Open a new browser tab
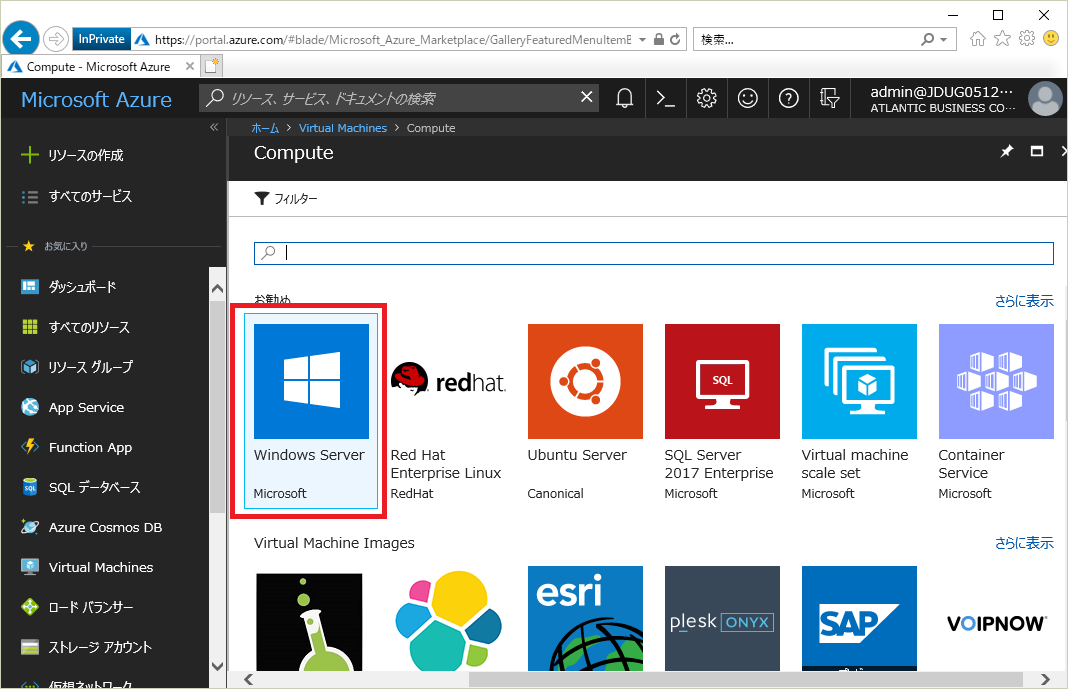The width and height of the screenshot is (1068, 689). click(212, 66)
